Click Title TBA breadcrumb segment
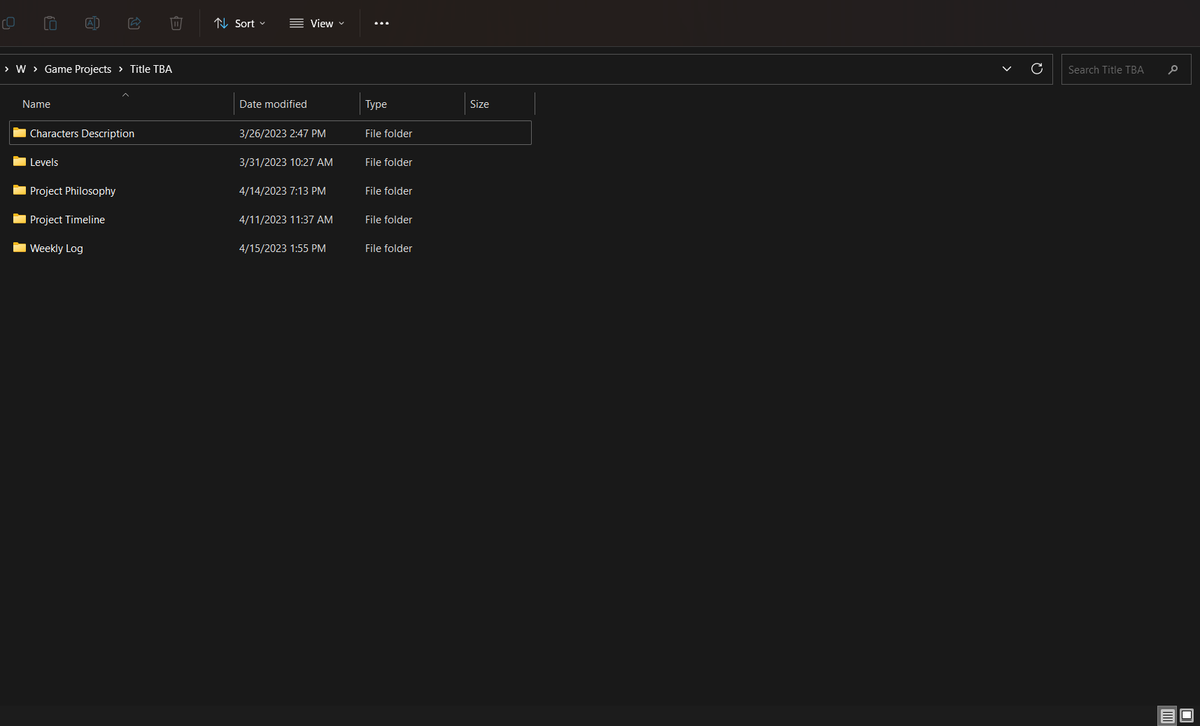This screenshot has height=726, width=1200. 151,69
